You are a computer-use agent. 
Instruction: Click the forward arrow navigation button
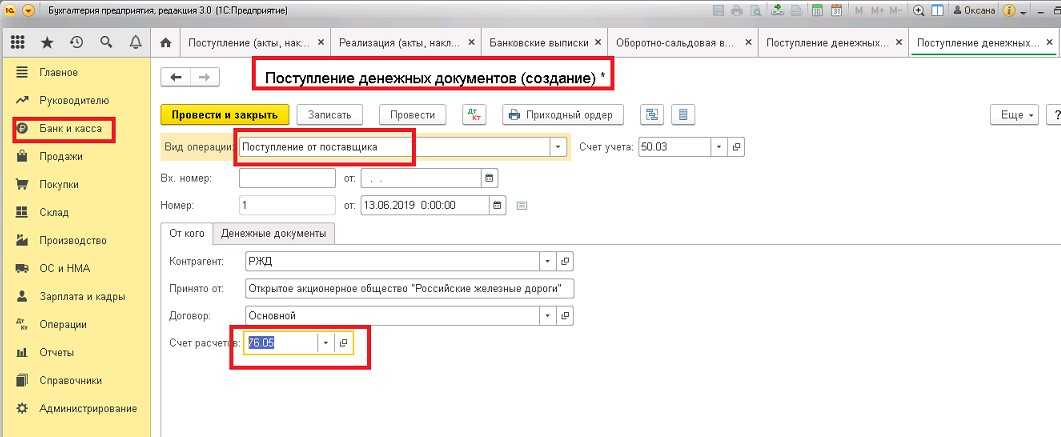(205, 77)
